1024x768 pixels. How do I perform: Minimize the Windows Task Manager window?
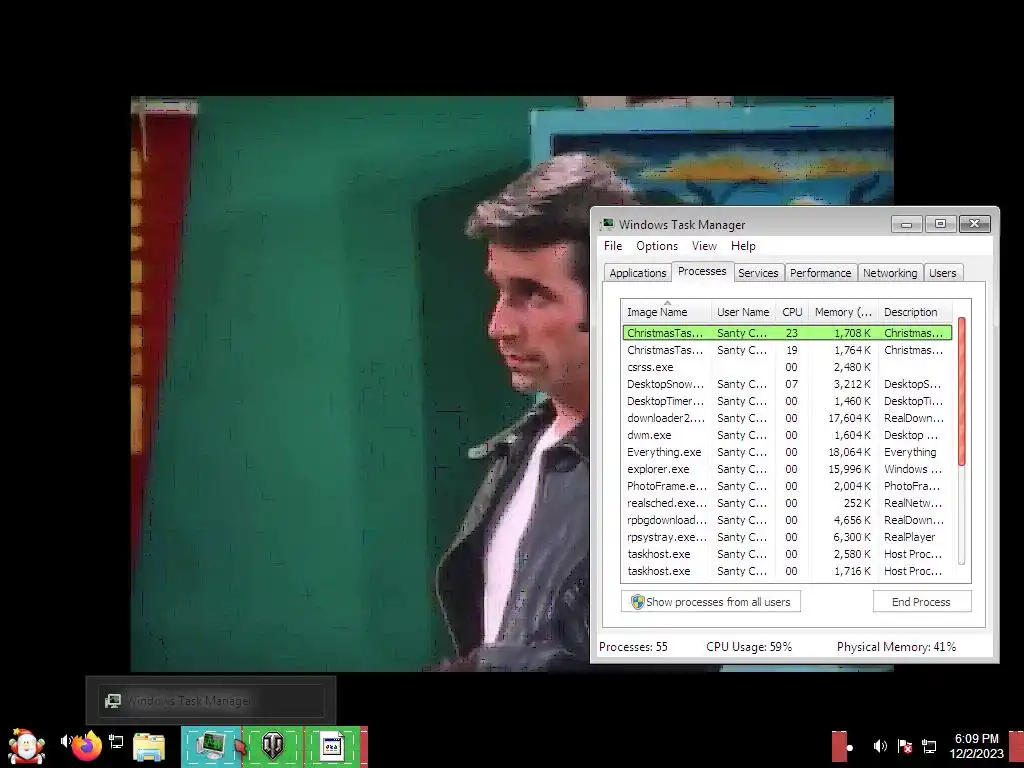[906, 224]
